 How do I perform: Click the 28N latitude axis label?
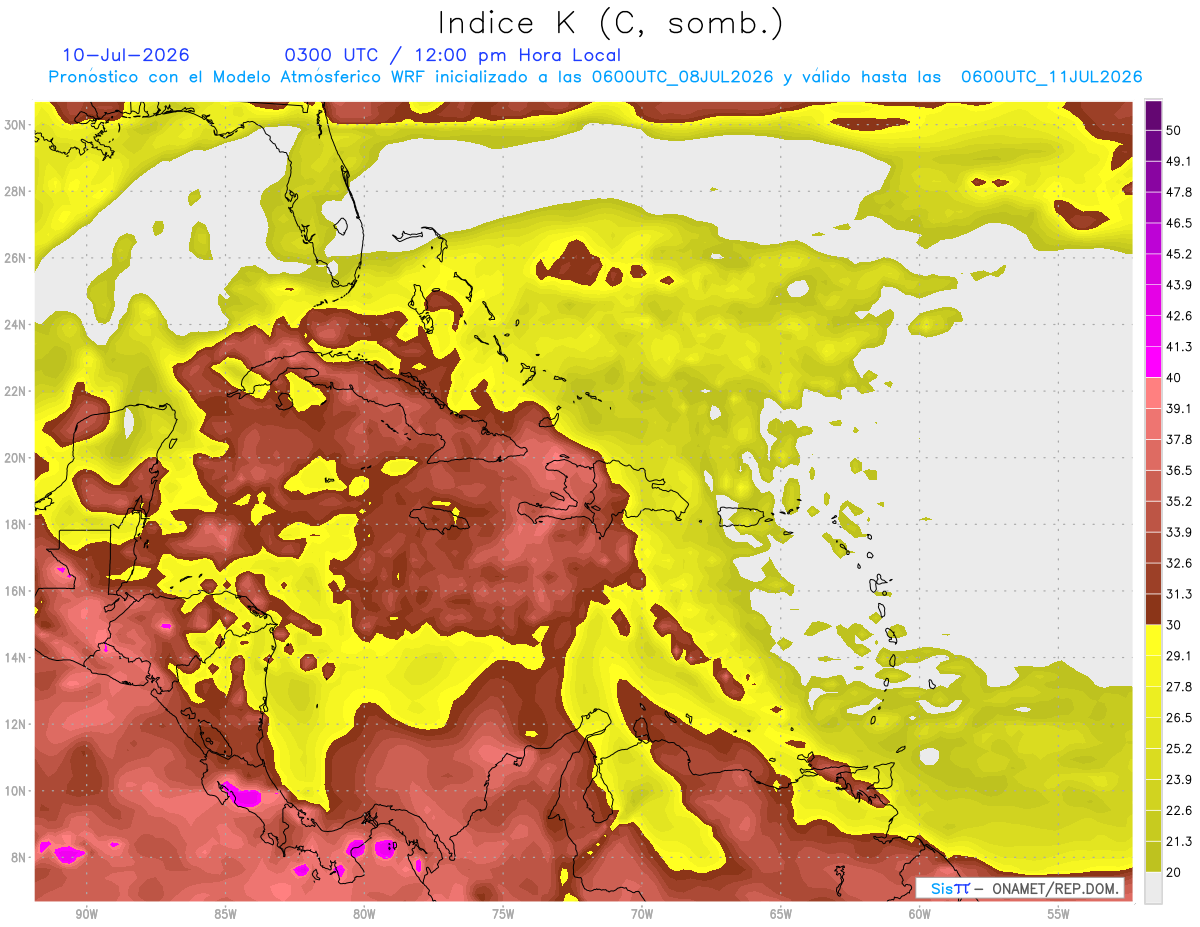(17, 191)
